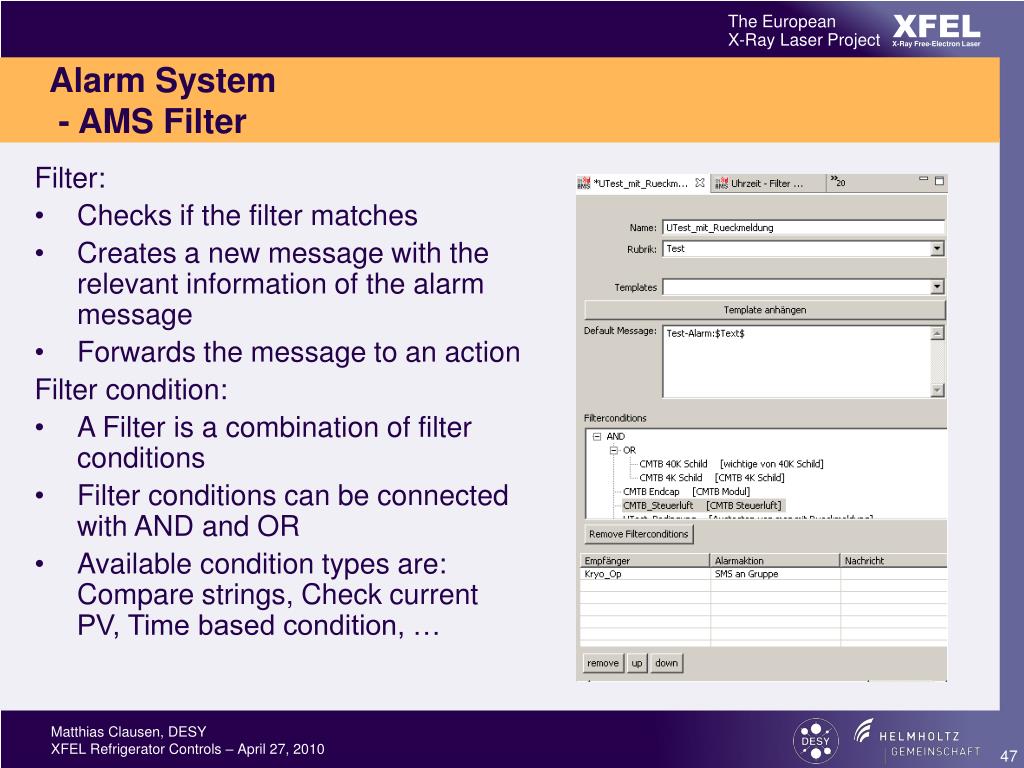Collapse the OR node in Filterconditions
Screen dimensions: 1024x768
point(613,450)
